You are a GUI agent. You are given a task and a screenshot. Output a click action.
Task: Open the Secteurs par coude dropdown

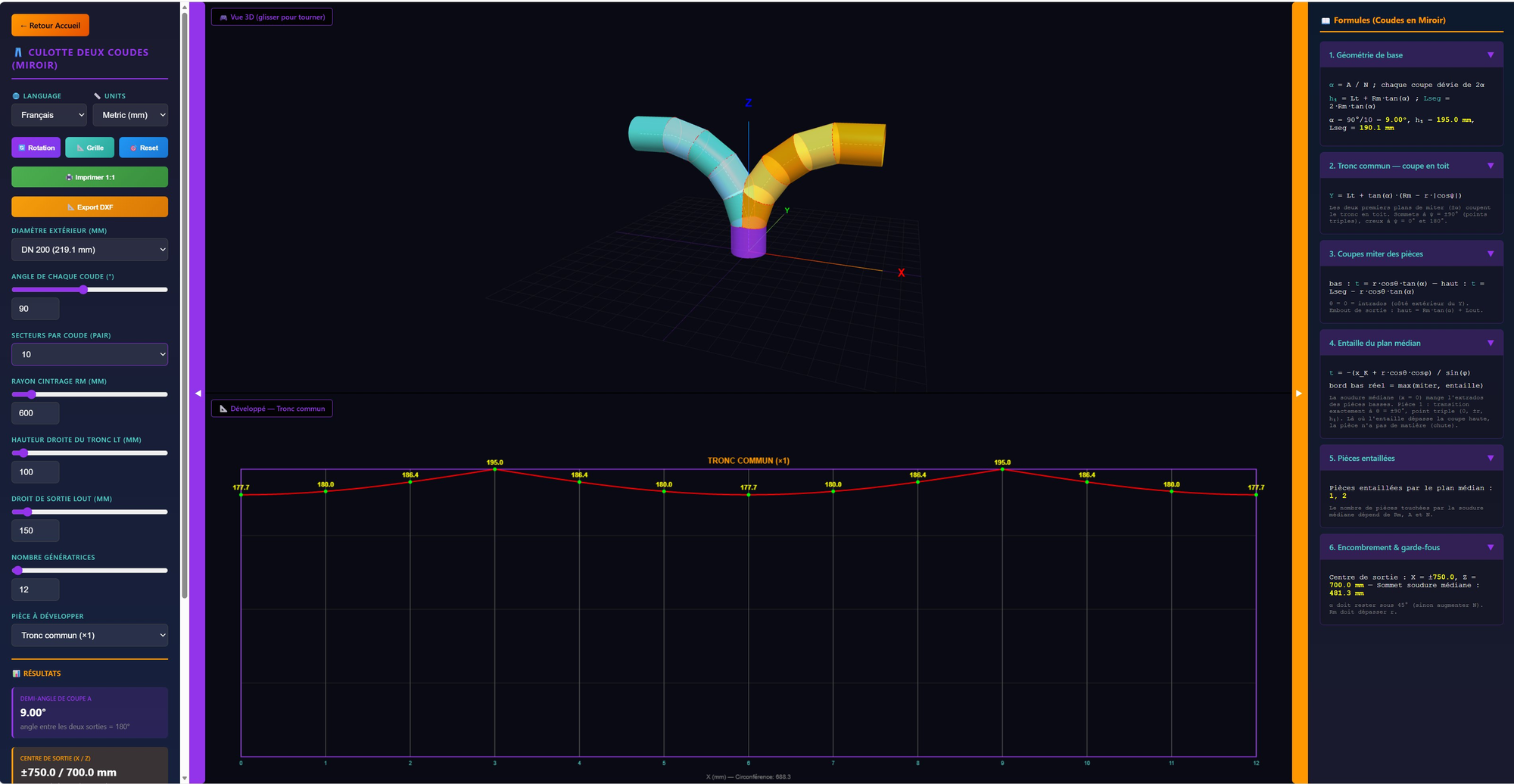point(89,354)
